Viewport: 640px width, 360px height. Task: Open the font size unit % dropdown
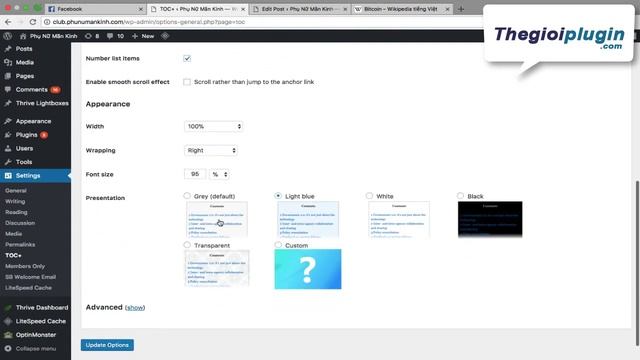tap(219, 174)
